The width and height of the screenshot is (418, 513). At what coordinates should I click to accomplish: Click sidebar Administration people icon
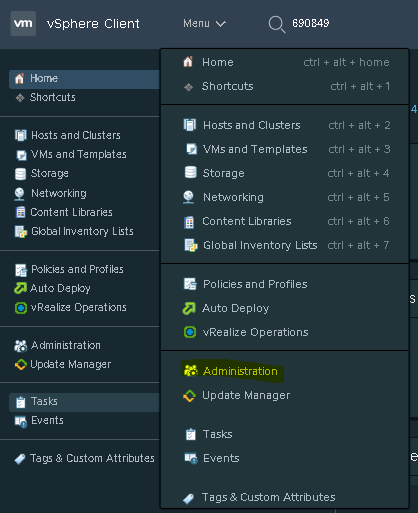pyautogui.click(x=20, y=346)
